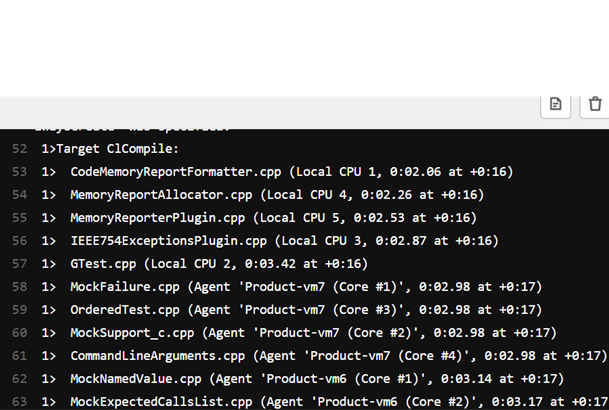
Task: Click the CodeMemoryReportFormatter.cpp log entry
Action: coord(290,172)
